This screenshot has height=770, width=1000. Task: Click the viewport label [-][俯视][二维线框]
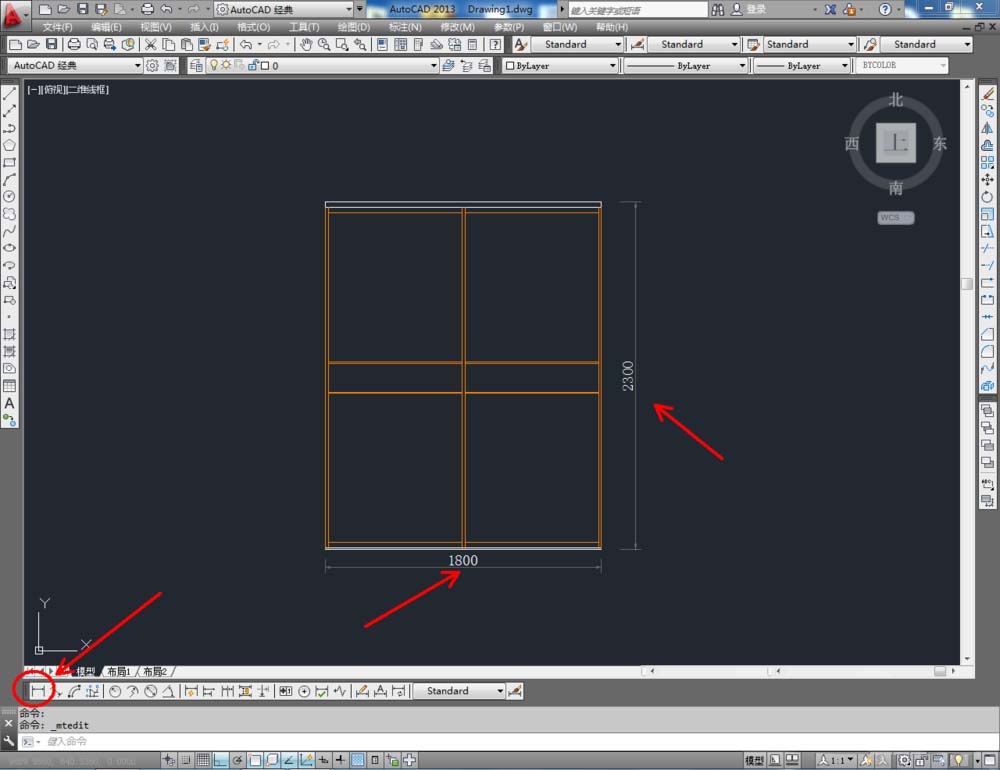point(68,89)
